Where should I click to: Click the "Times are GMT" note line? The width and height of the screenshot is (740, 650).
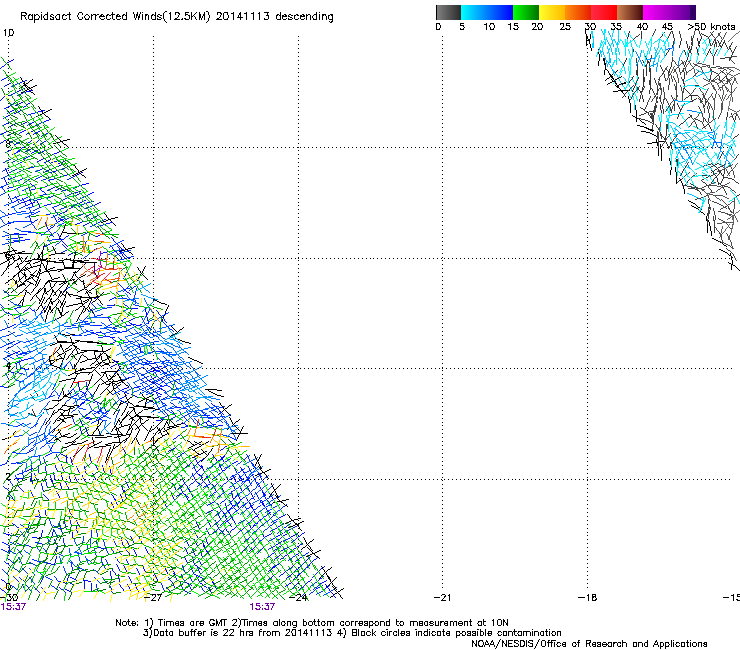[312, 623]
